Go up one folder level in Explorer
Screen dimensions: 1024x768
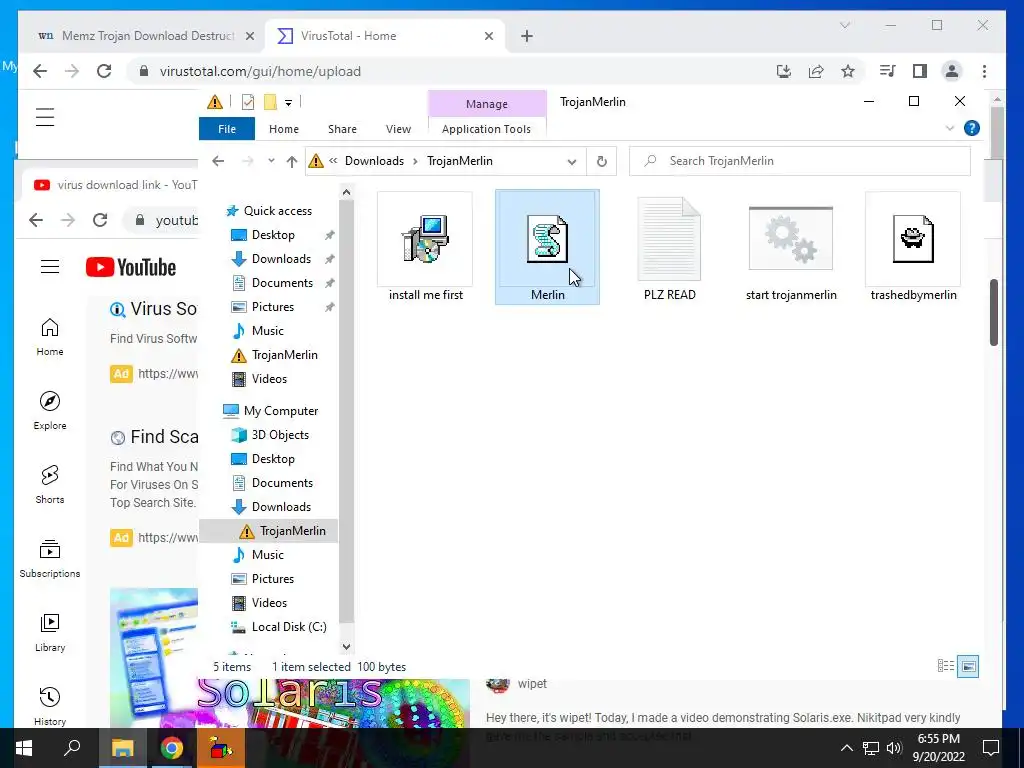(x=291, y=161)
